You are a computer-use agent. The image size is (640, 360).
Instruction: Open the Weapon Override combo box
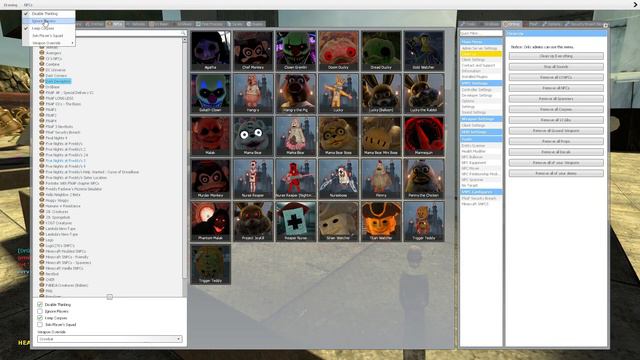109,339
